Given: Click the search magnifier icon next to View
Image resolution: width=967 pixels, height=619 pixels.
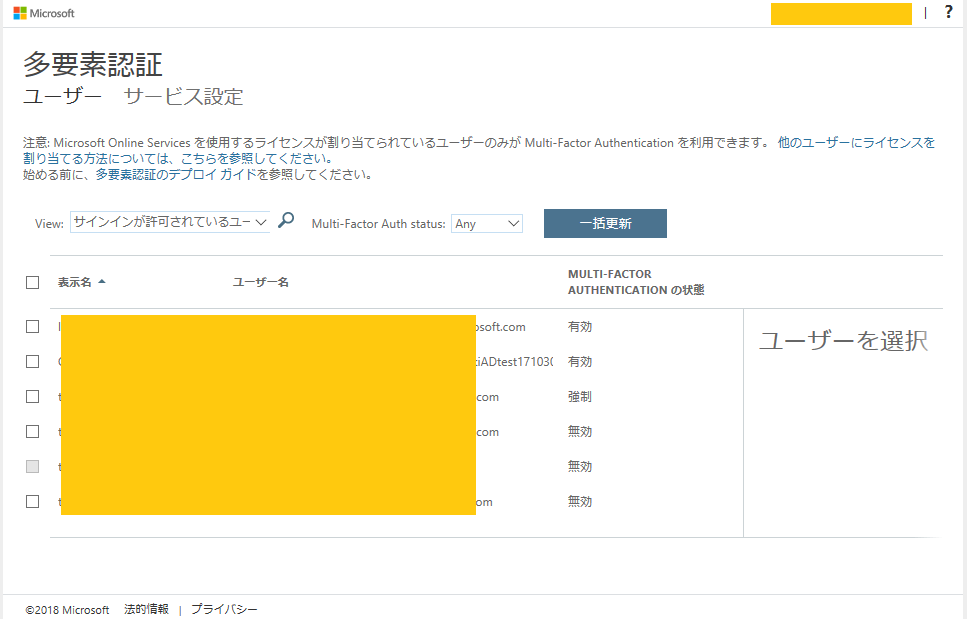Looking at the screenshot, I should tap(286, 220).
